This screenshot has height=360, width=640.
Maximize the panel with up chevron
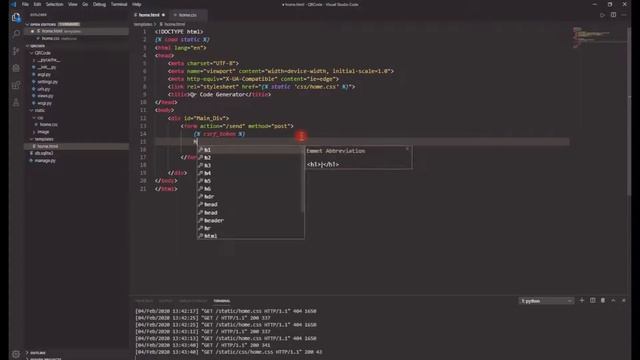pyautogui.click(x=613, y=300)
